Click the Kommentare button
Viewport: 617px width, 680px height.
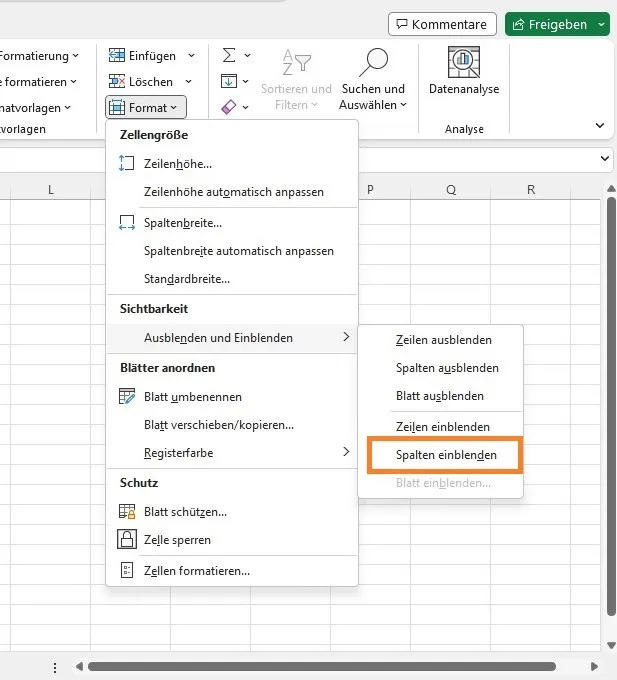click(x=443, y=24)
